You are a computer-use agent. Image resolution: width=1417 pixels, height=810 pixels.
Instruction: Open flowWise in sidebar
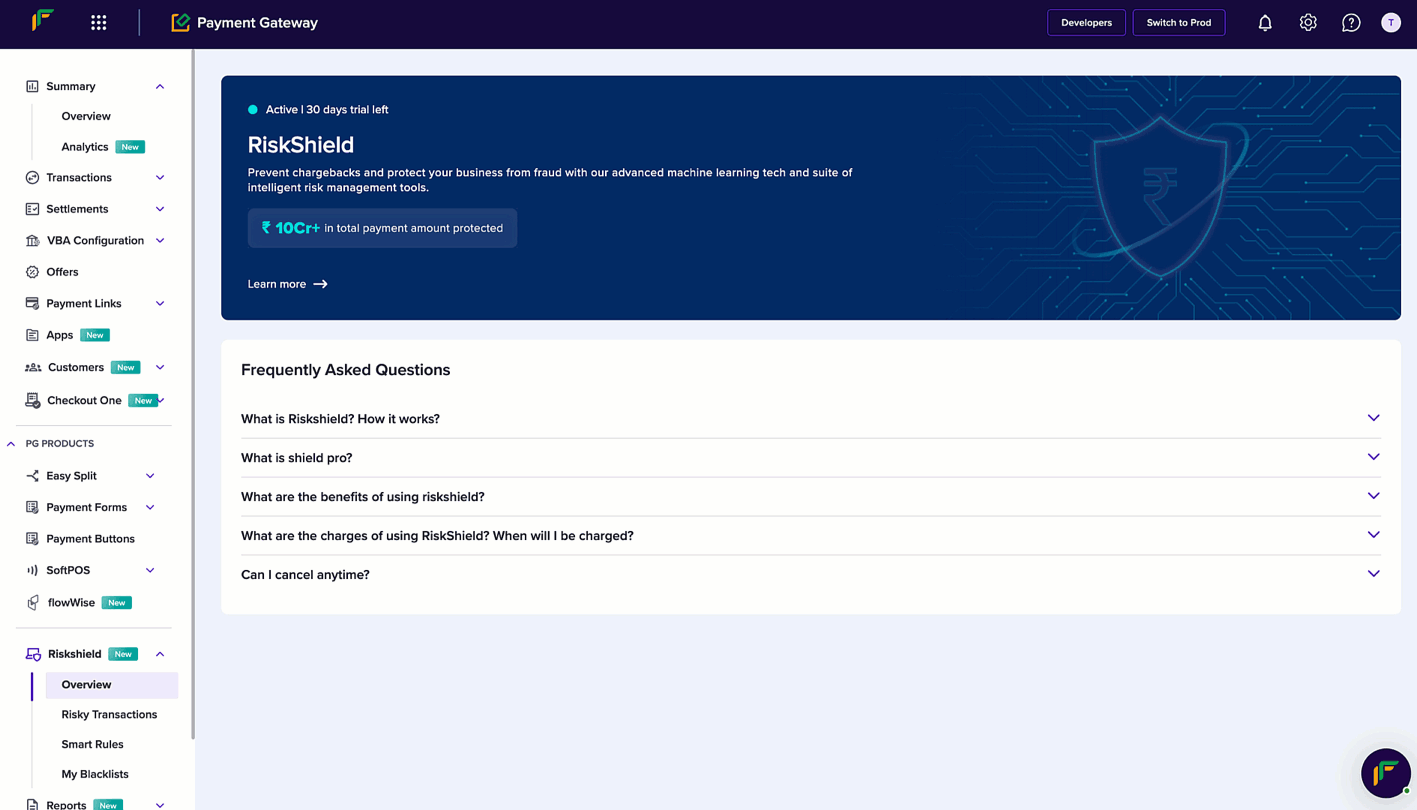[71, 603]
